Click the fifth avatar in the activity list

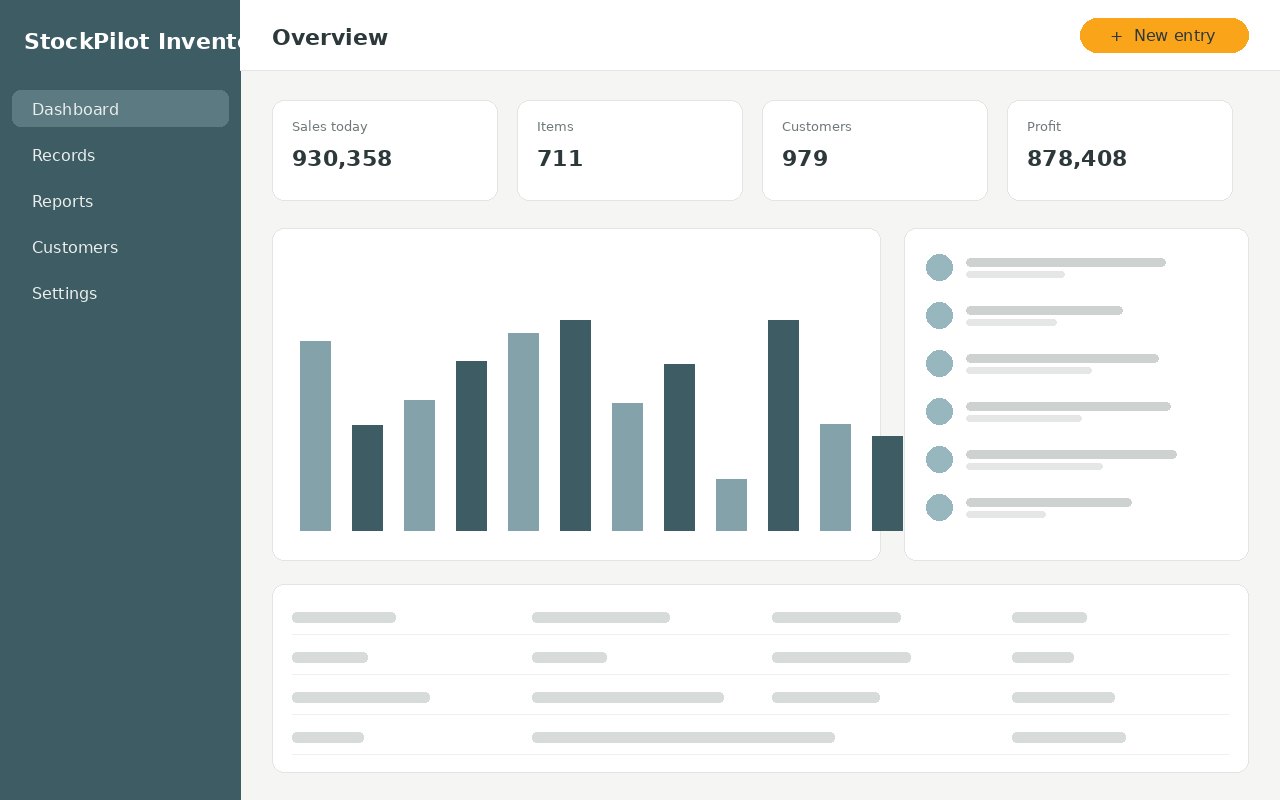pos(939,459)
